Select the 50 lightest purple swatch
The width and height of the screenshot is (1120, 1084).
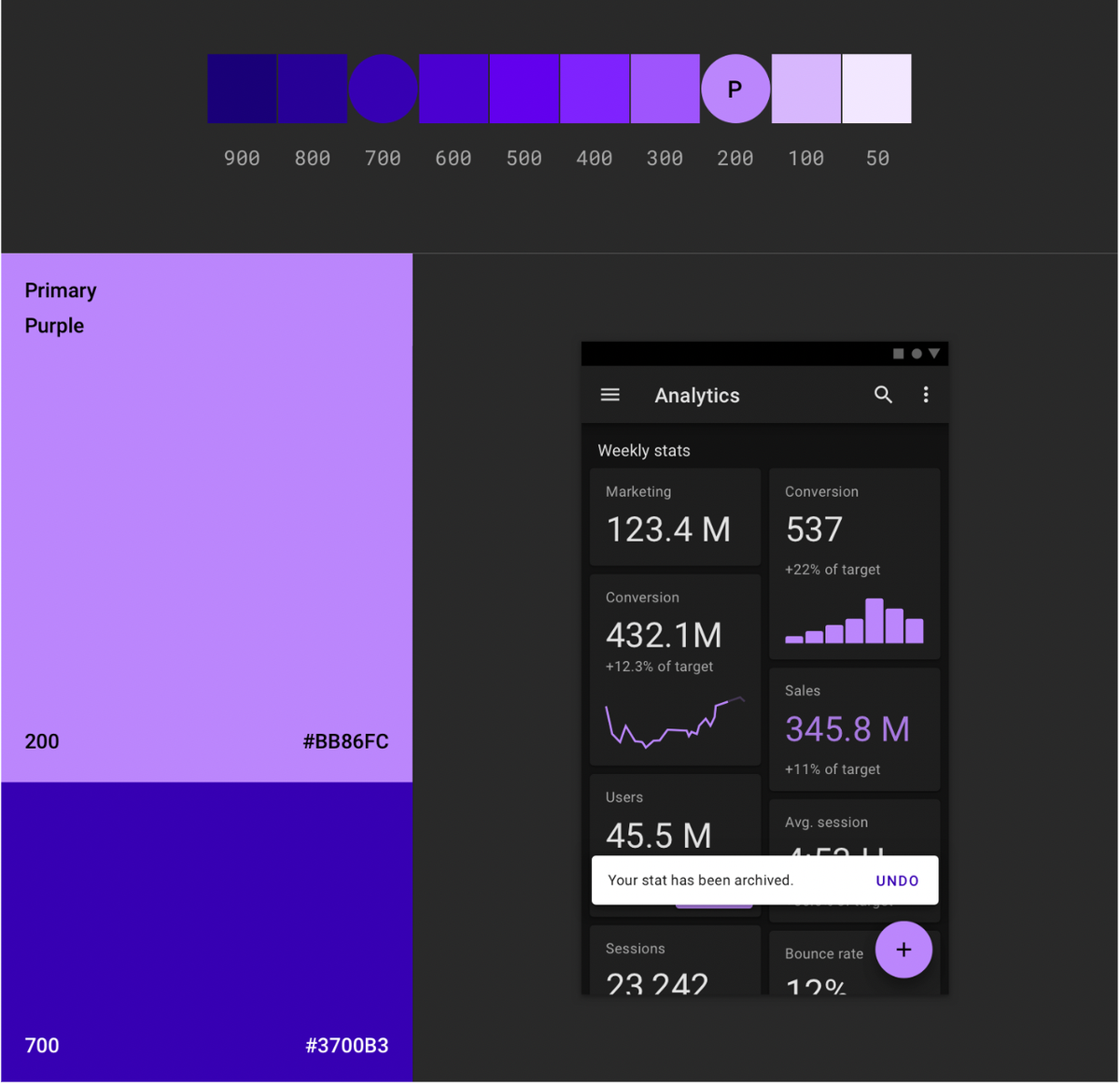(x=875, y=88)
